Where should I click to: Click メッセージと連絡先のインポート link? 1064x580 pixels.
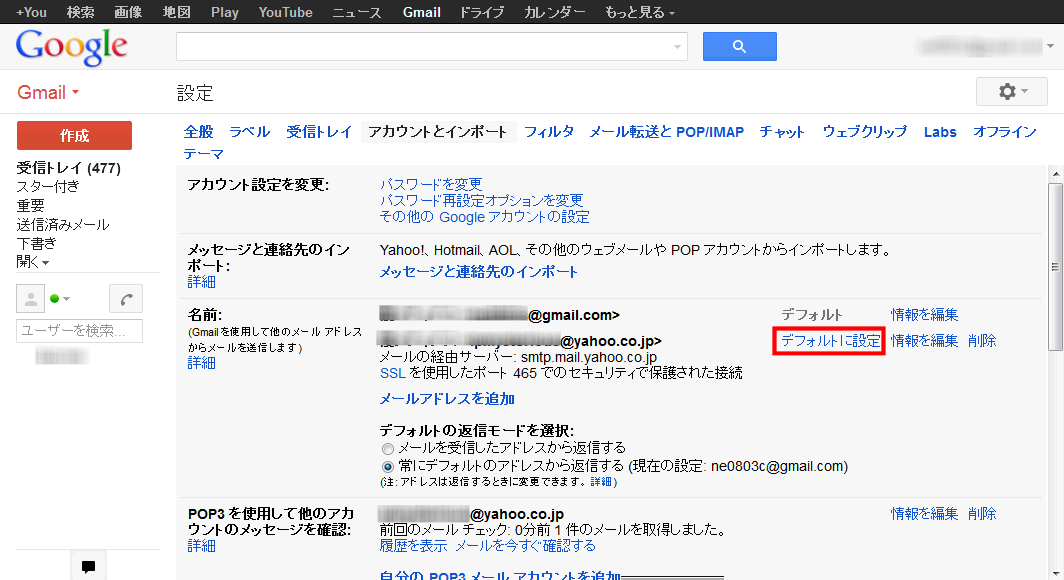[478, 272]
